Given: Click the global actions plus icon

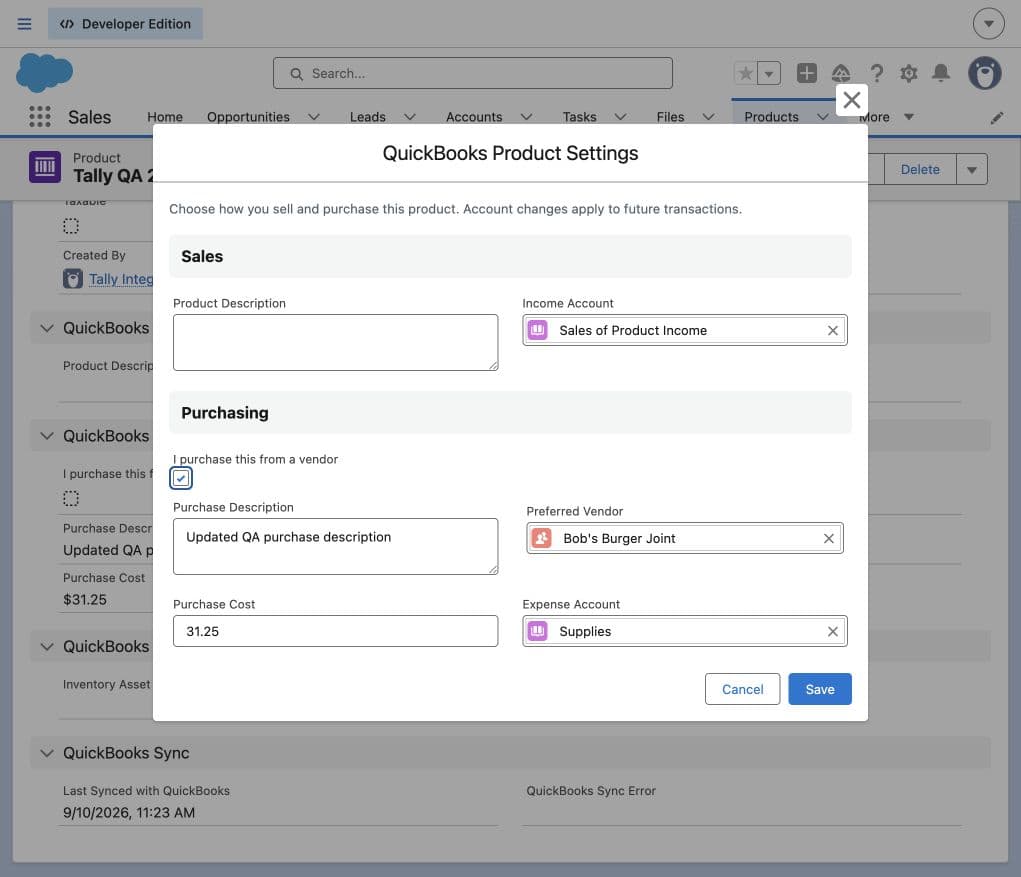Looking at the screenshot, I should point(807,73).
